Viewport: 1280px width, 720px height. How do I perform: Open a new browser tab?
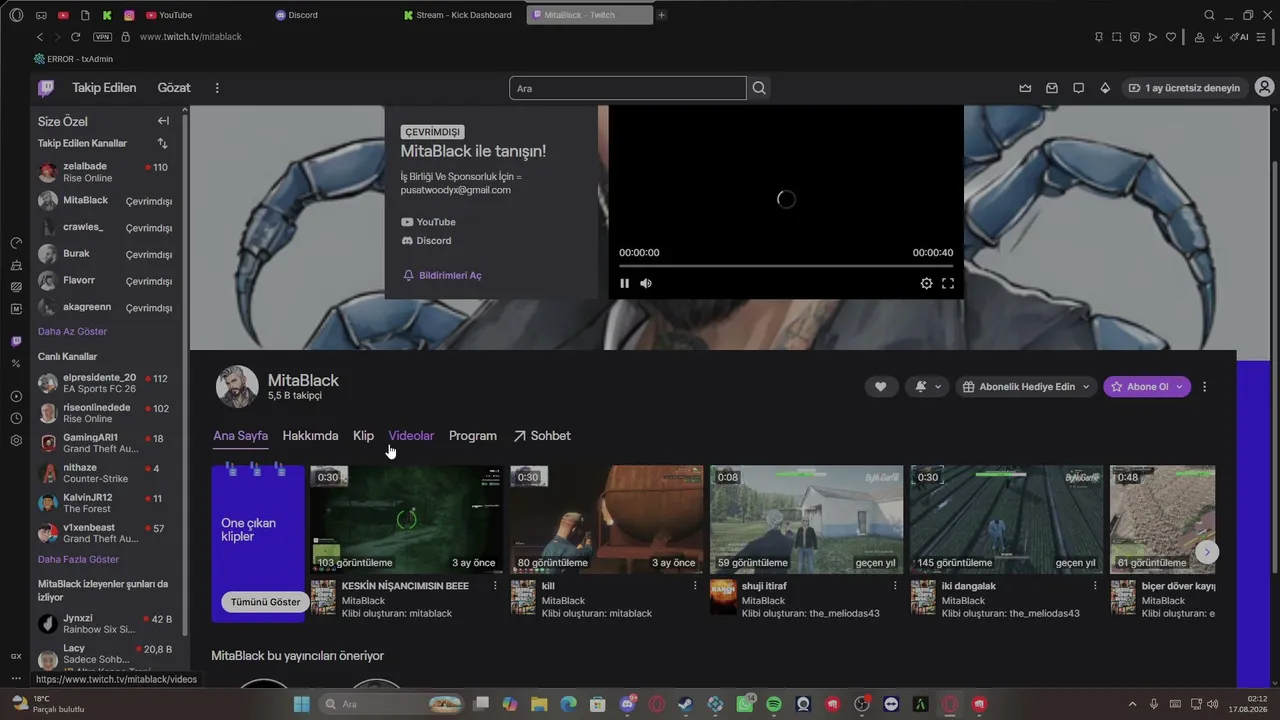[x=661, y=15]
